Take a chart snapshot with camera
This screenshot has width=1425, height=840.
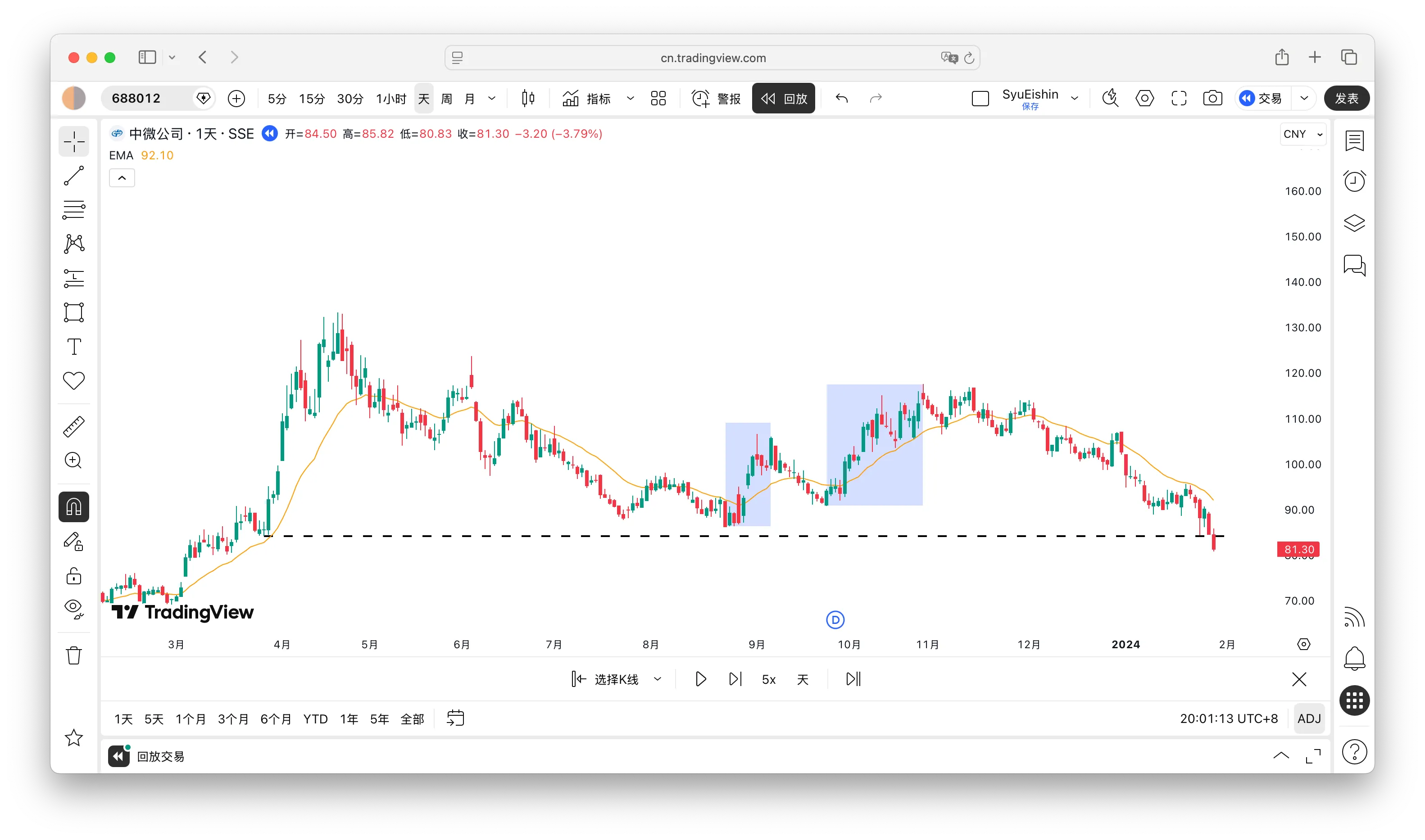pyautogui.click(x=1213, y=99)
